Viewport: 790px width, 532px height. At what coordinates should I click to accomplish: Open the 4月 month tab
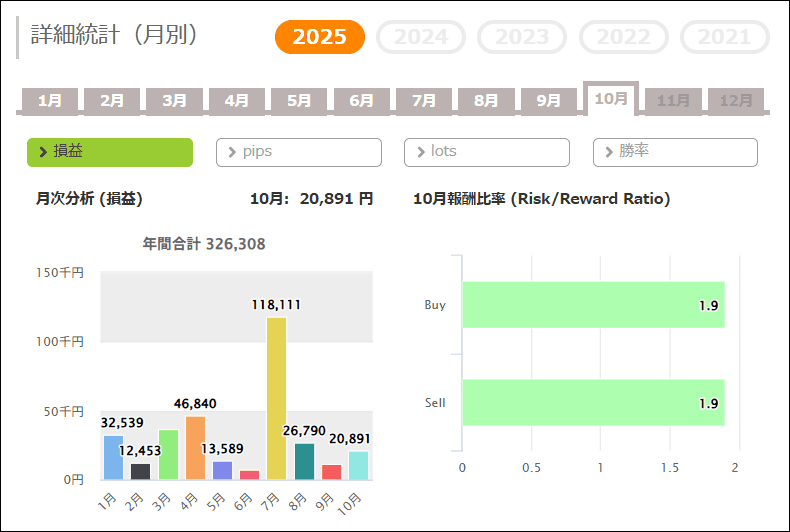pyautogui.click(x=237, y=100)
